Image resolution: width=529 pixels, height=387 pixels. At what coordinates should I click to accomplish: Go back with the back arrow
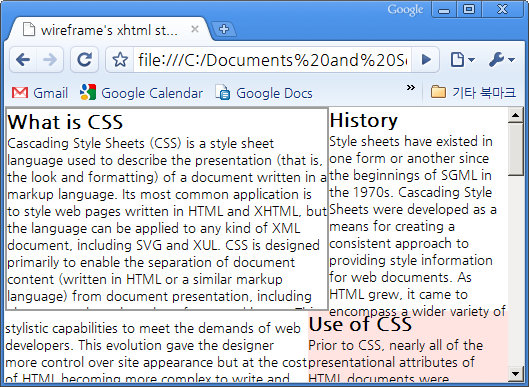(23, 60)
